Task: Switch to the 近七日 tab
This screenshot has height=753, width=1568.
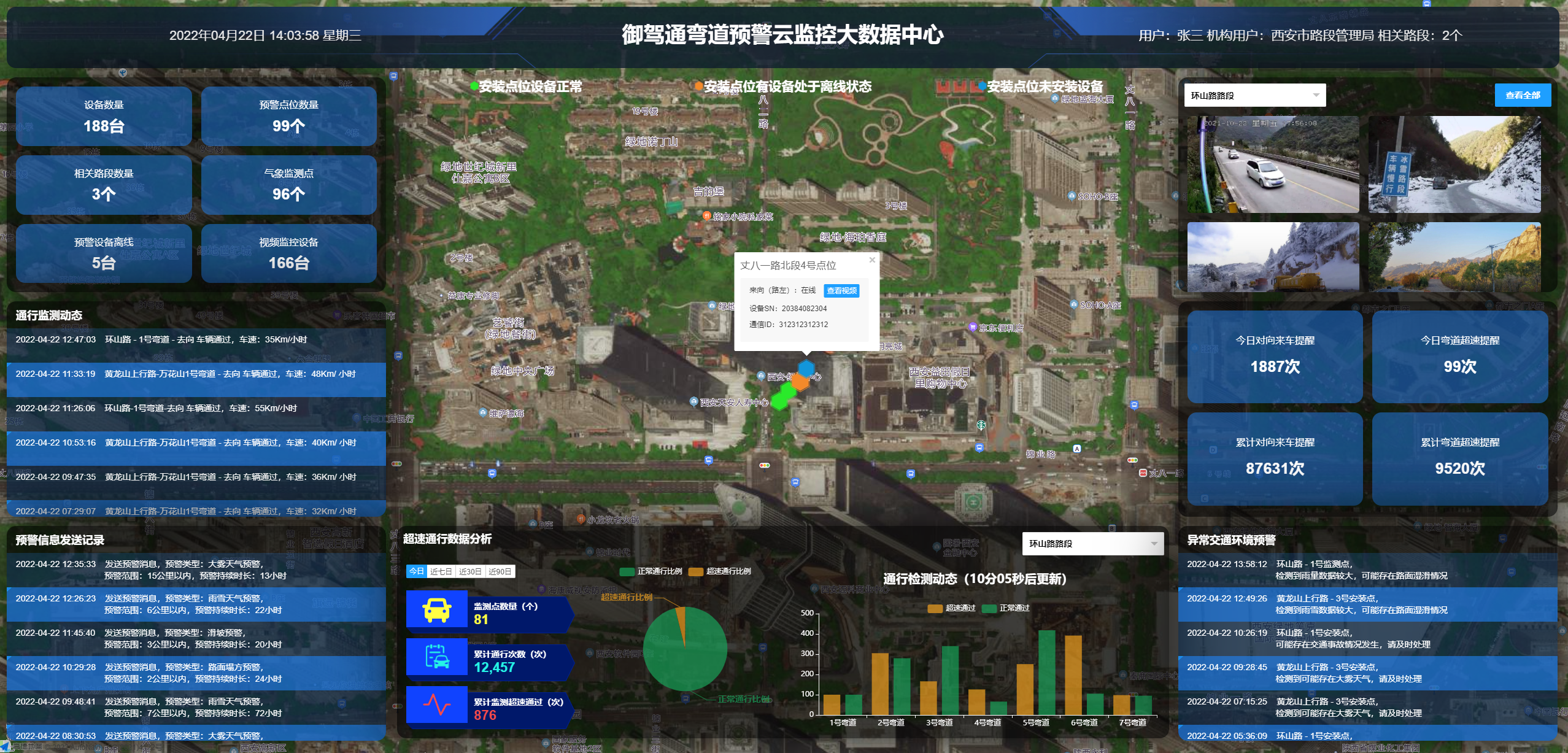Action: [x=441, y=571]
